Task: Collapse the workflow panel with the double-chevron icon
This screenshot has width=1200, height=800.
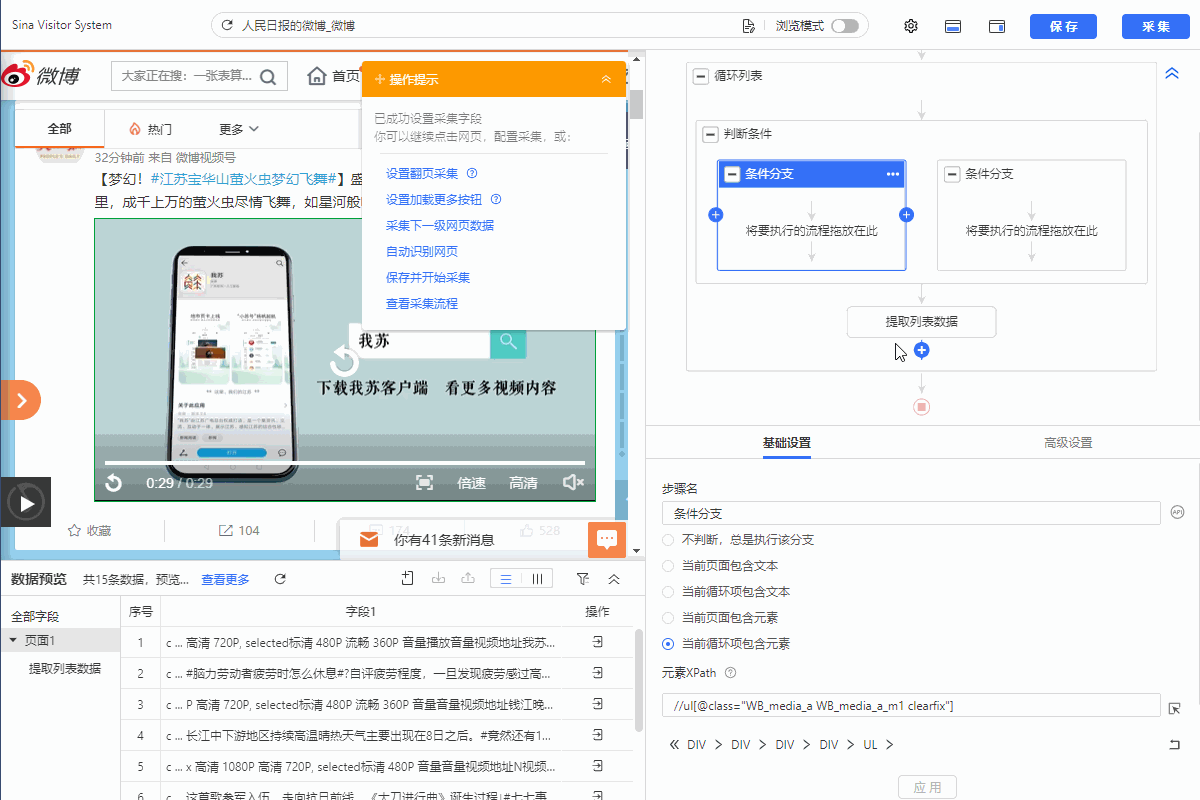Action: (1173, 73)
